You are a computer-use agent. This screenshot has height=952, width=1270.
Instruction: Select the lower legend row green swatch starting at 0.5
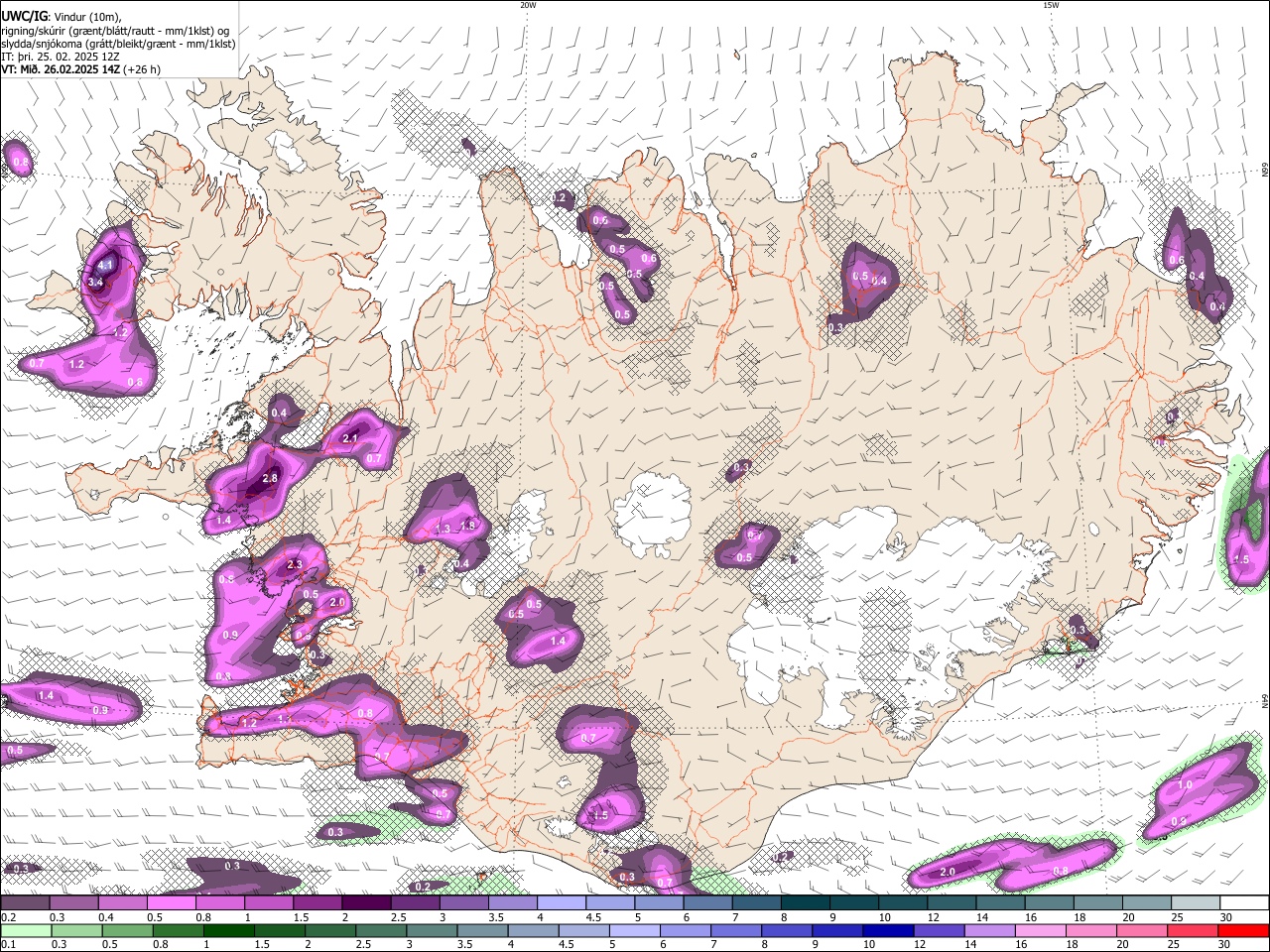[127, 930]
